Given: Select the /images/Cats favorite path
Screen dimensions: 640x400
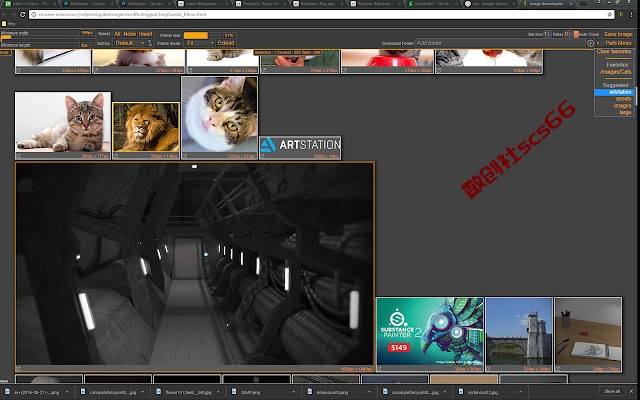Looking at the screenshot, I should point(616,72).
